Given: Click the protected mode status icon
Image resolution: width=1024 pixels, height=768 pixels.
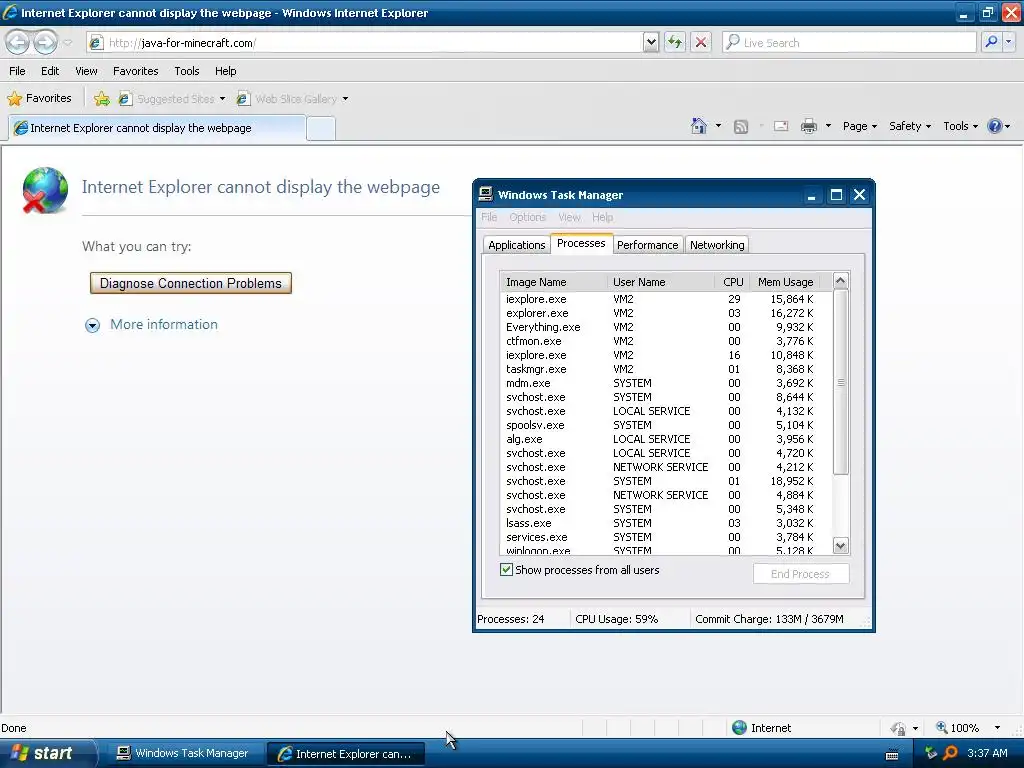Looking at the screenshot, I should point(899,728).
